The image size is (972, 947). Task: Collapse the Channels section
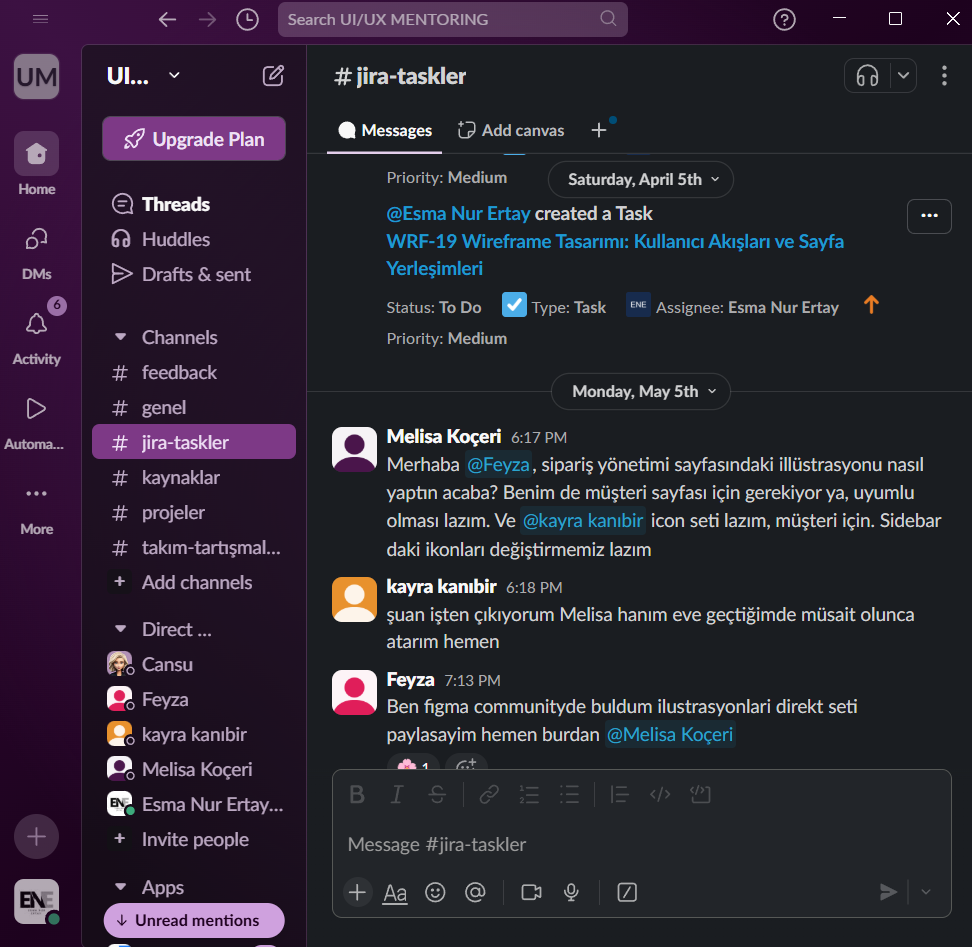point(123,337)
